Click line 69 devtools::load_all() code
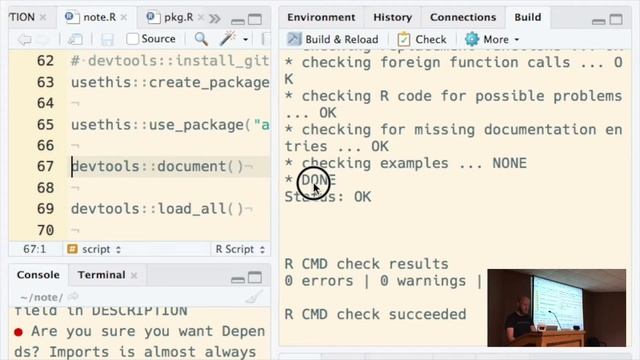Image resolution: width=640 pixels, height=360 pixels. (157, 209)
